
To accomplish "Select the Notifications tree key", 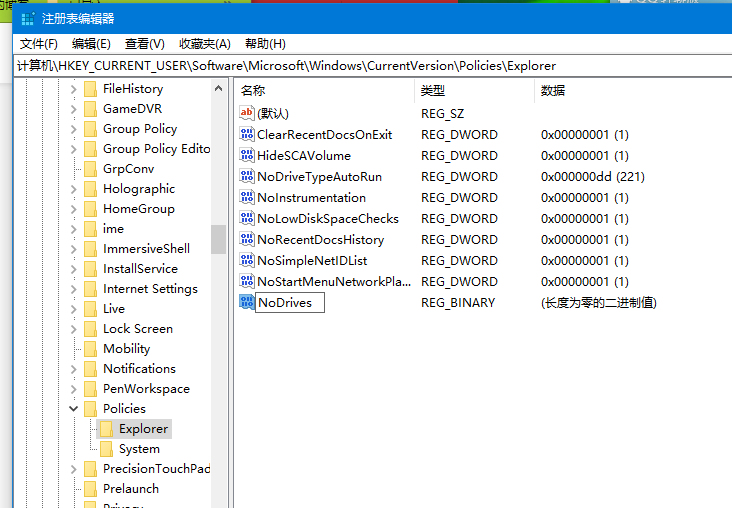I will 139,369.
